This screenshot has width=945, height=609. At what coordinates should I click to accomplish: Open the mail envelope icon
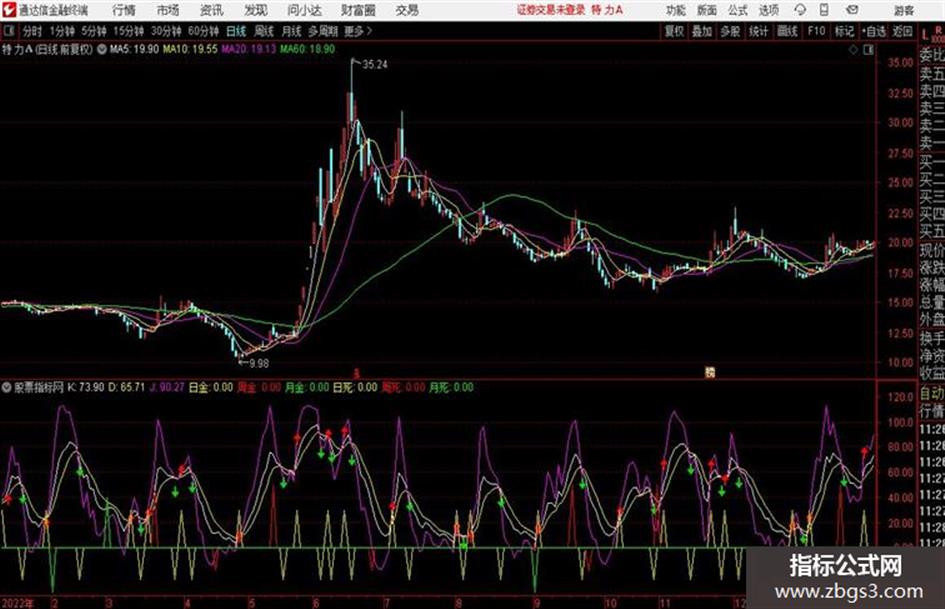pos(852,10)
